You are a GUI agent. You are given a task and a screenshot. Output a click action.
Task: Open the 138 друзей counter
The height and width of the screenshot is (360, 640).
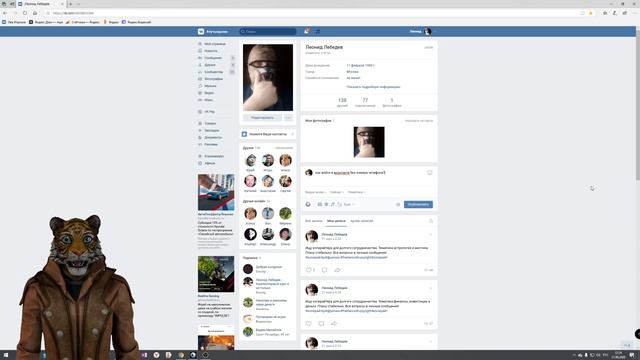pos(342,102)
